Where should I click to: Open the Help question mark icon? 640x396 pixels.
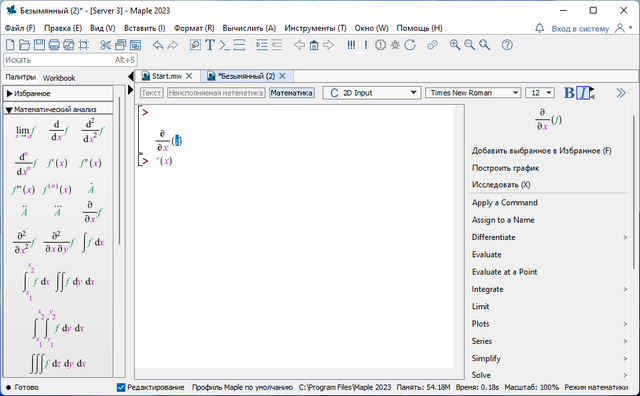(507, 45)
